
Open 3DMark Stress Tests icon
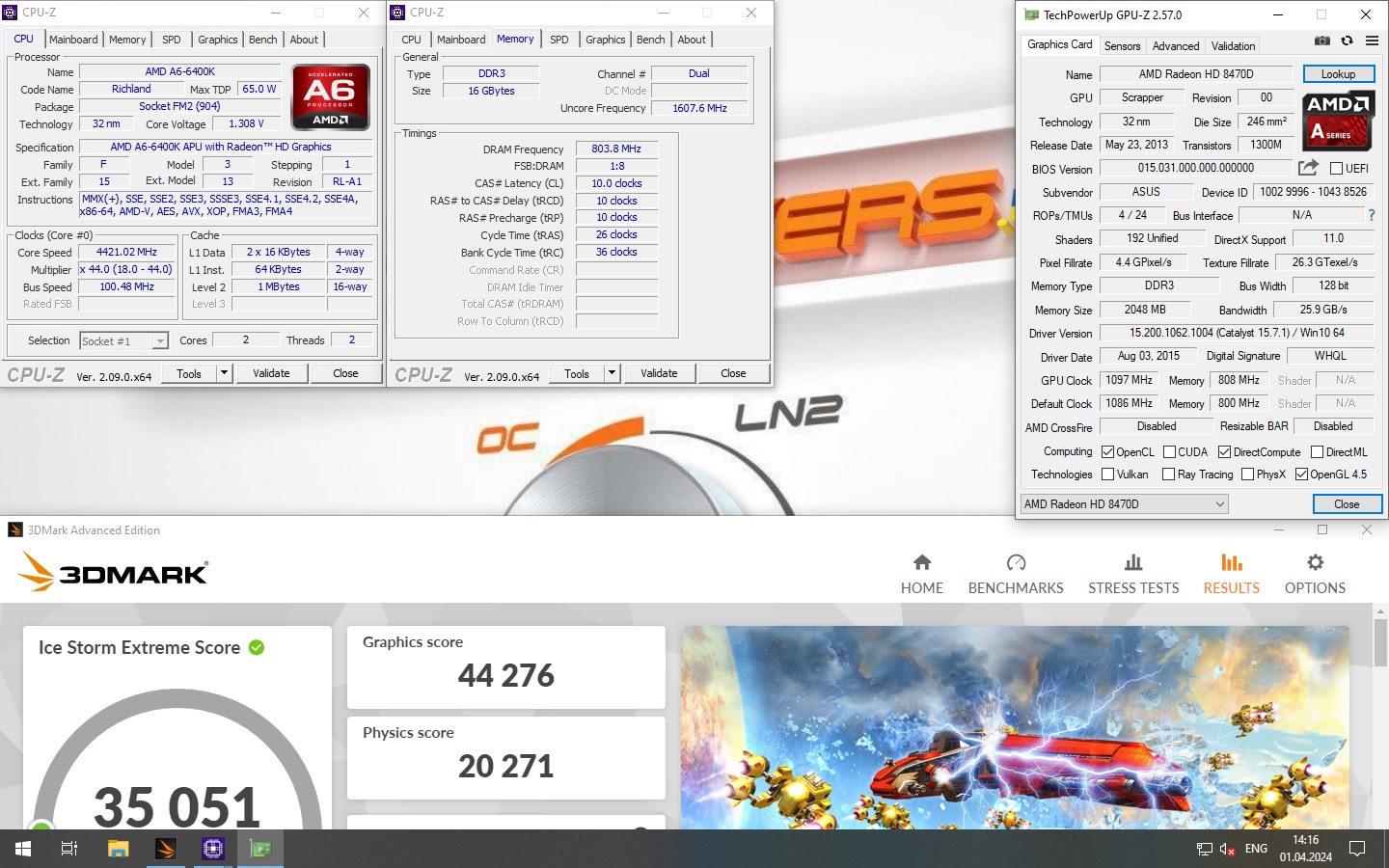point(1133,562)
